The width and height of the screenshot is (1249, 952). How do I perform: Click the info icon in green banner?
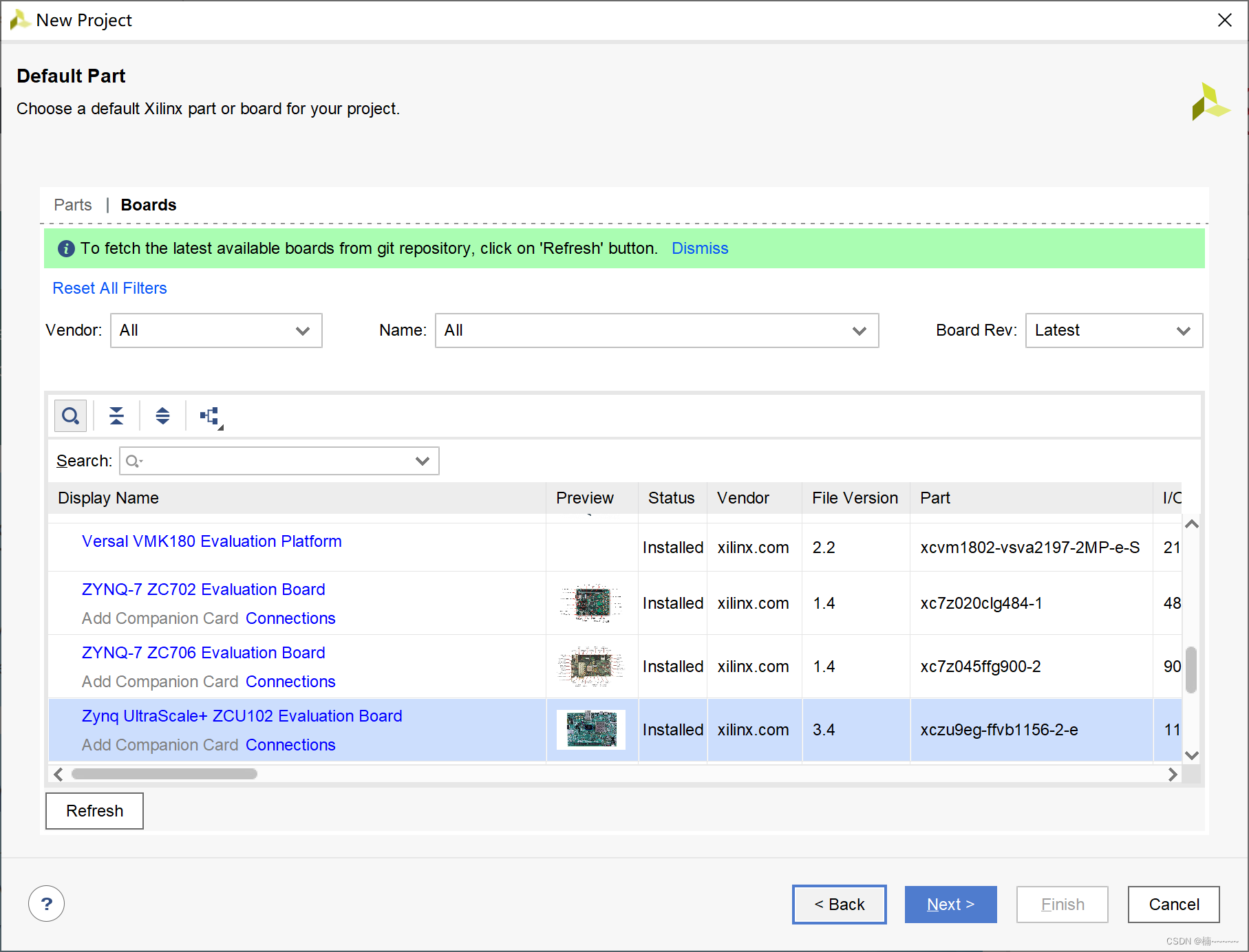pos(66,248)
